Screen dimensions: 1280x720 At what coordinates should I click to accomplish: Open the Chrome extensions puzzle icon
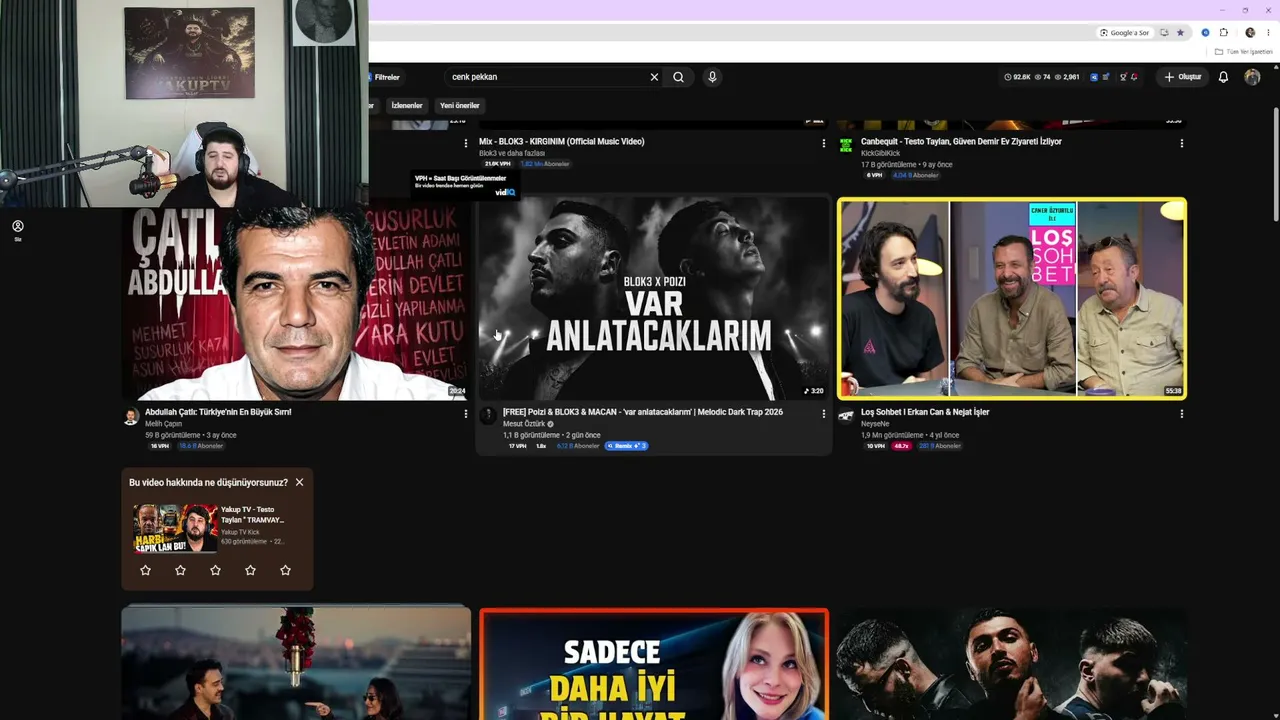tap(1223, 33)
